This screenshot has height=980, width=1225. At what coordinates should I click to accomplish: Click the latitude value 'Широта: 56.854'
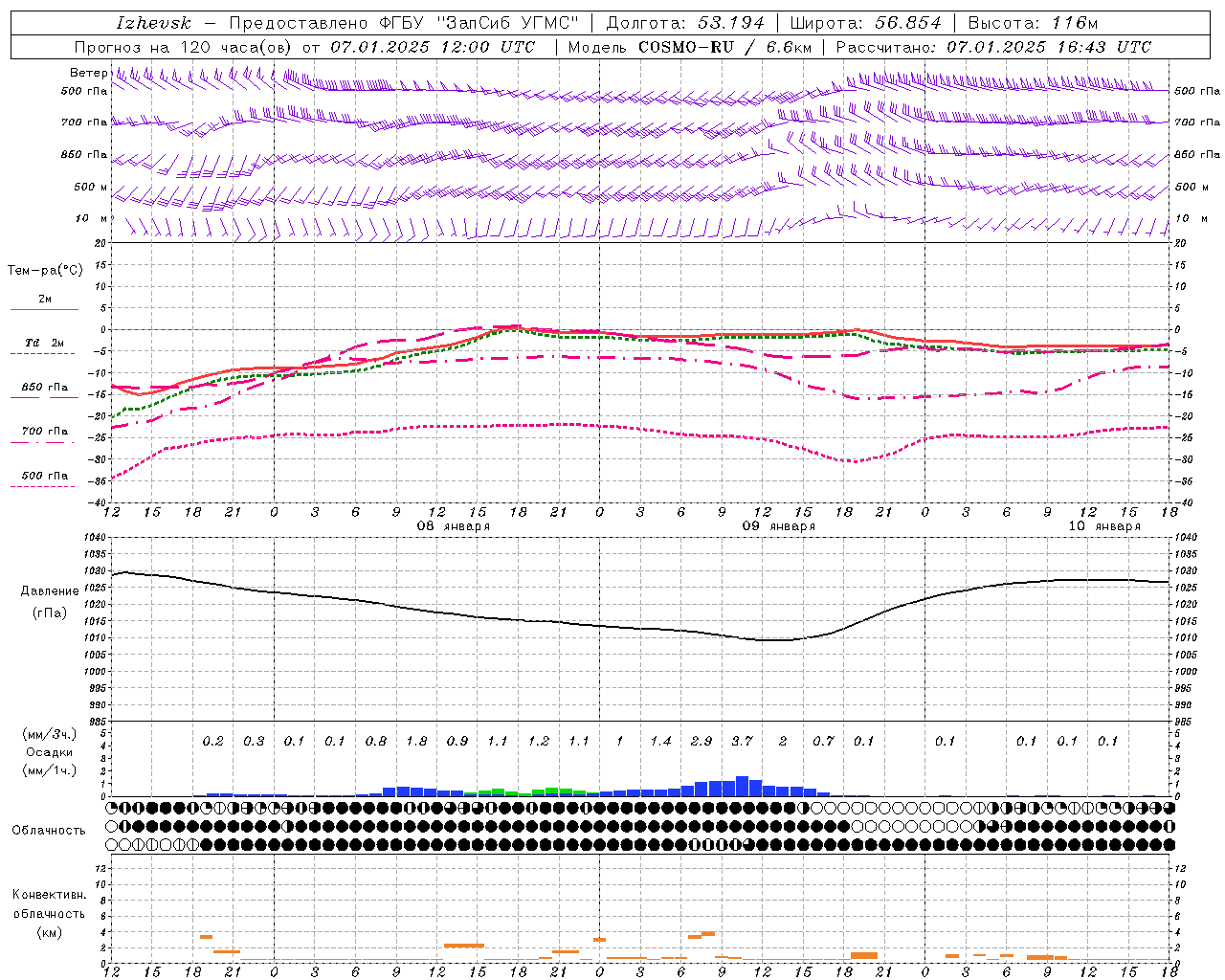(865, 23)
